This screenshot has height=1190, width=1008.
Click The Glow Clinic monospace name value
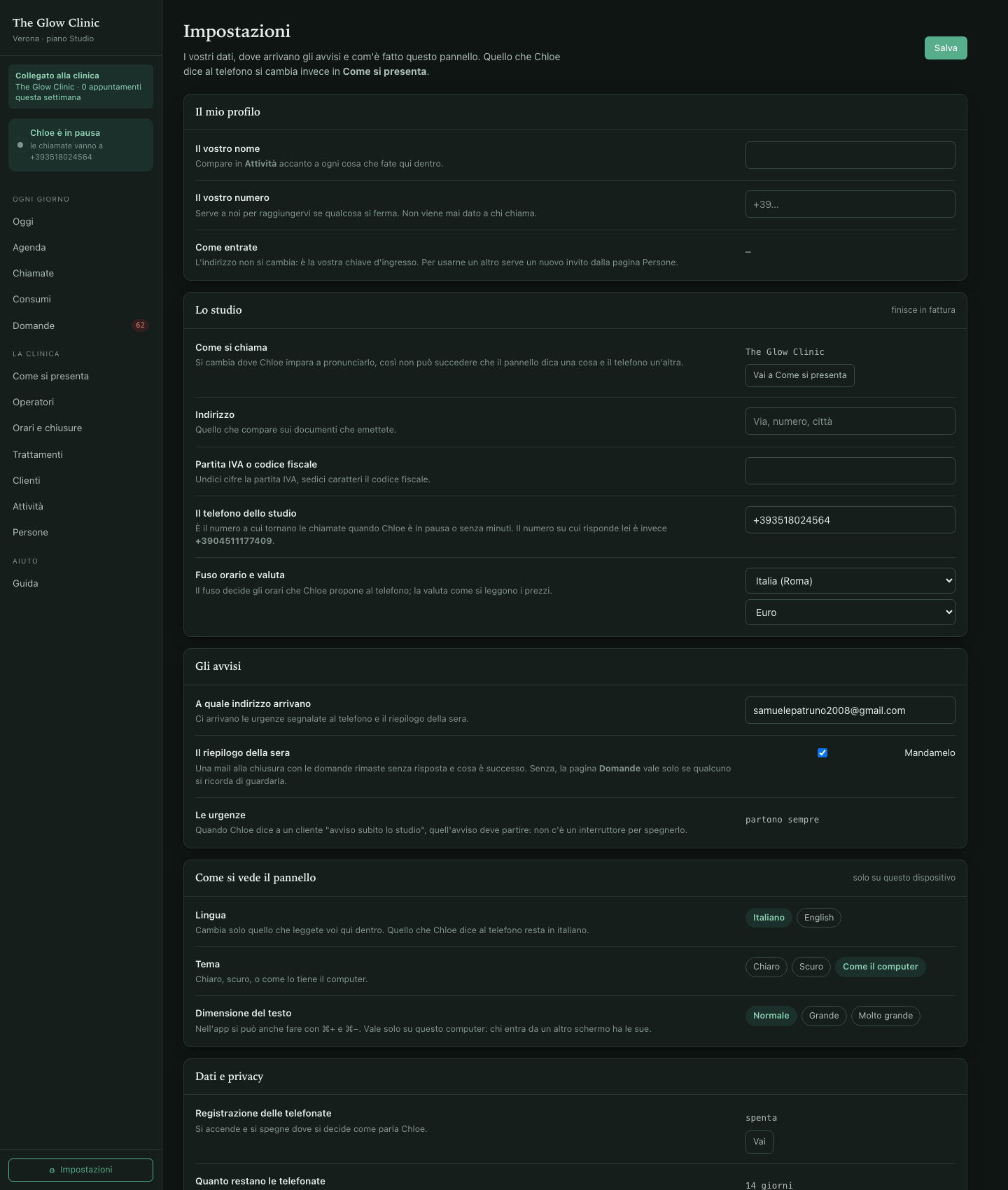click(x=785, y=352)
